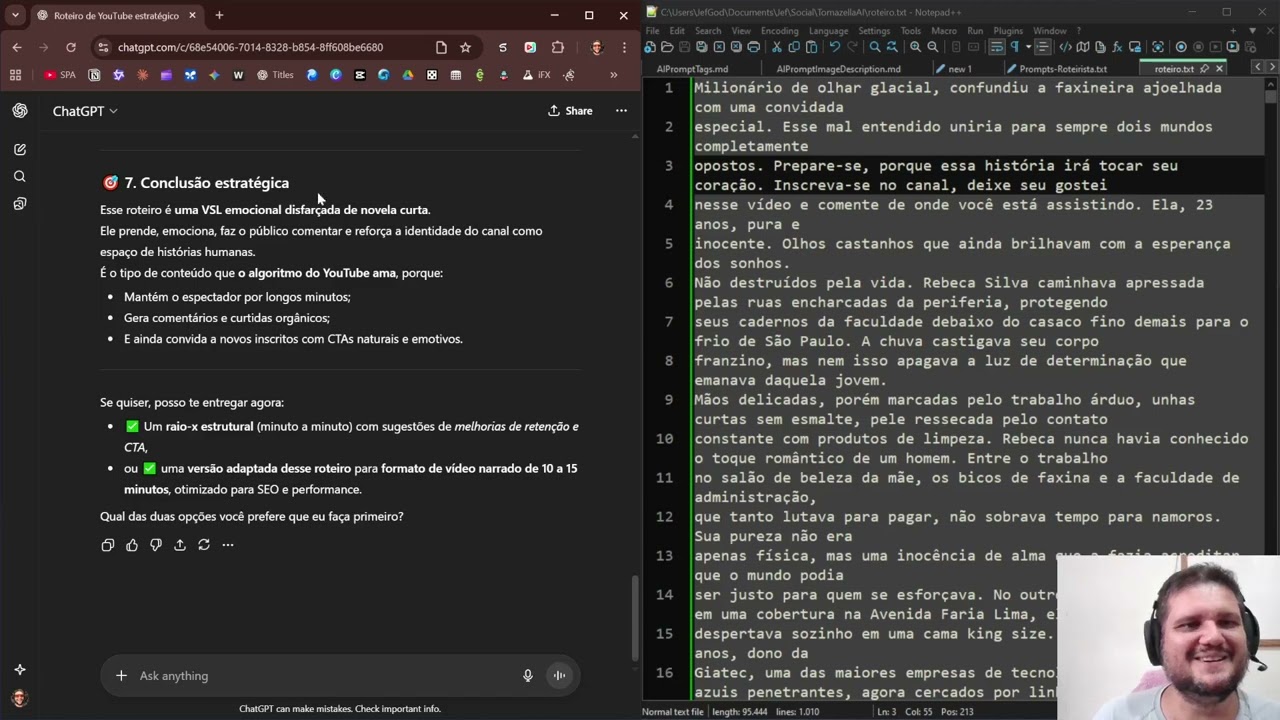1280x720 pixels.
Task: Open the Show Symbol dropdown arrow in Notepad++
Action: pos(1029,47)
